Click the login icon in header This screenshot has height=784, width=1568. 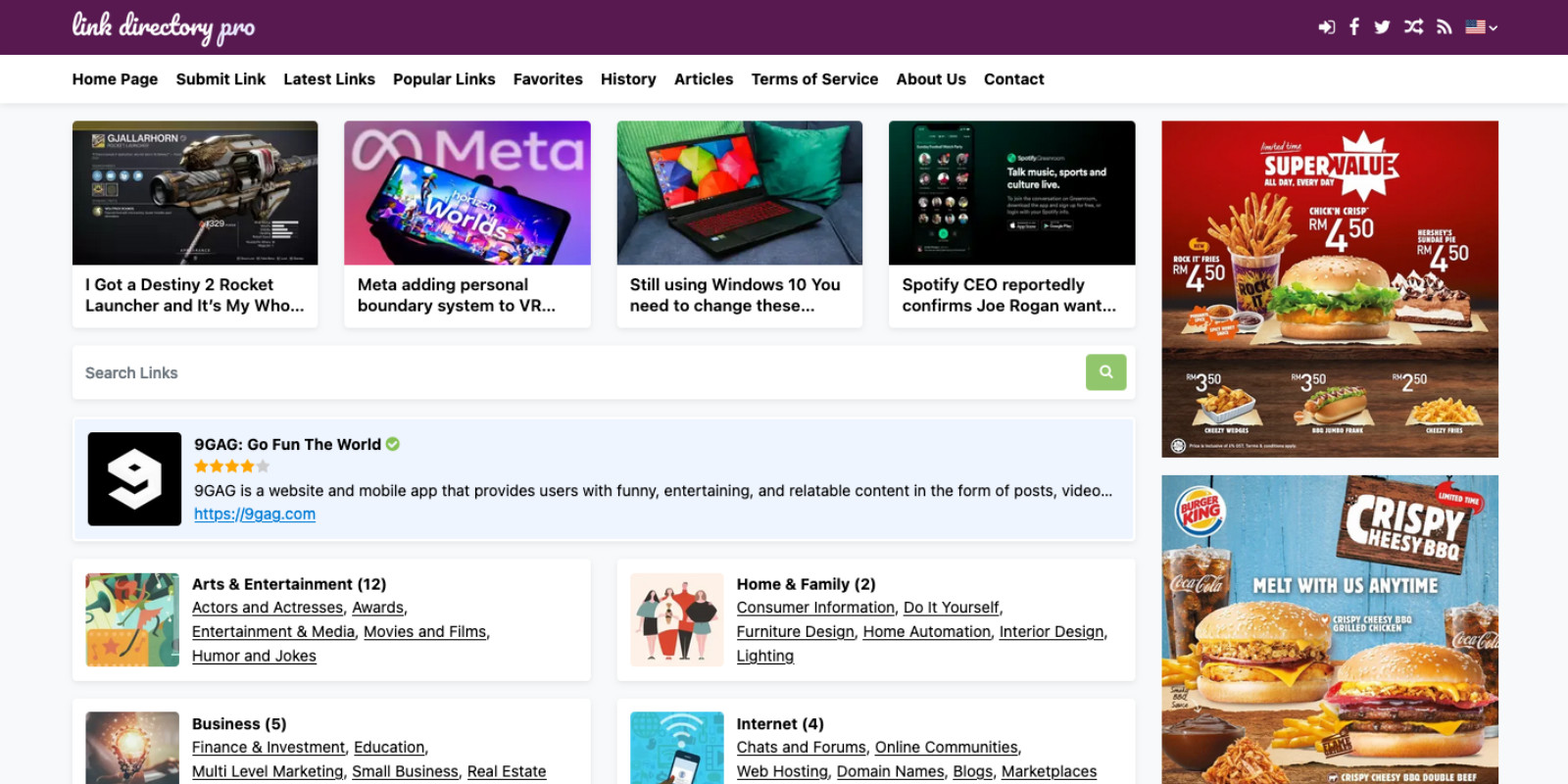click(x=1326, y=27)
